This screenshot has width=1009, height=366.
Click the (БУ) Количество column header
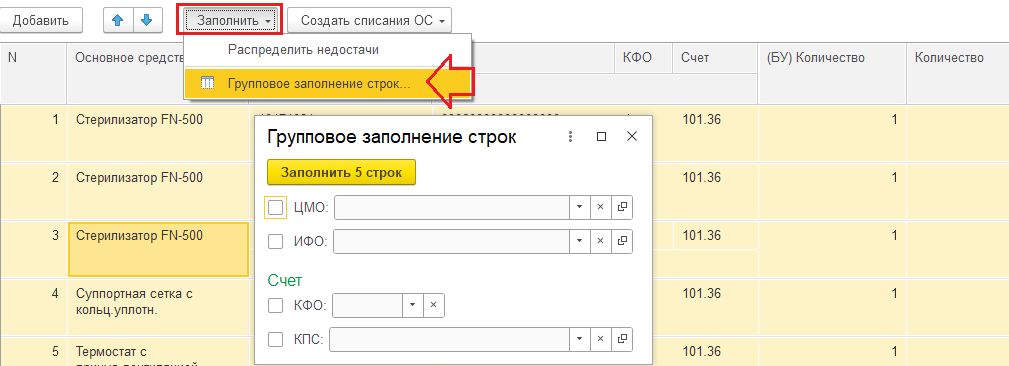coord(832,73)
